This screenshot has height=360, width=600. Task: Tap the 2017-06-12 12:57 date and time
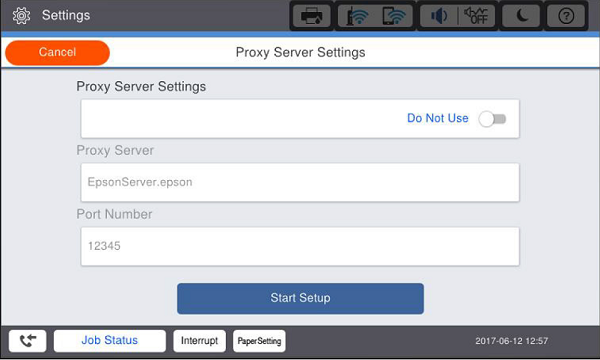click(512, 341)
